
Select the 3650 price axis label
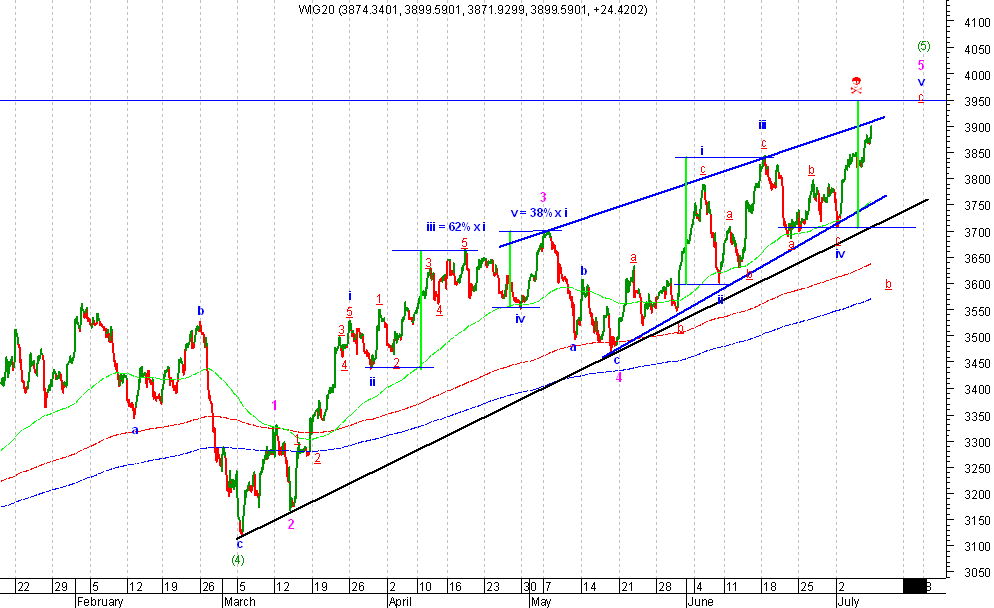pyautogui.click(x=976, y=259)
